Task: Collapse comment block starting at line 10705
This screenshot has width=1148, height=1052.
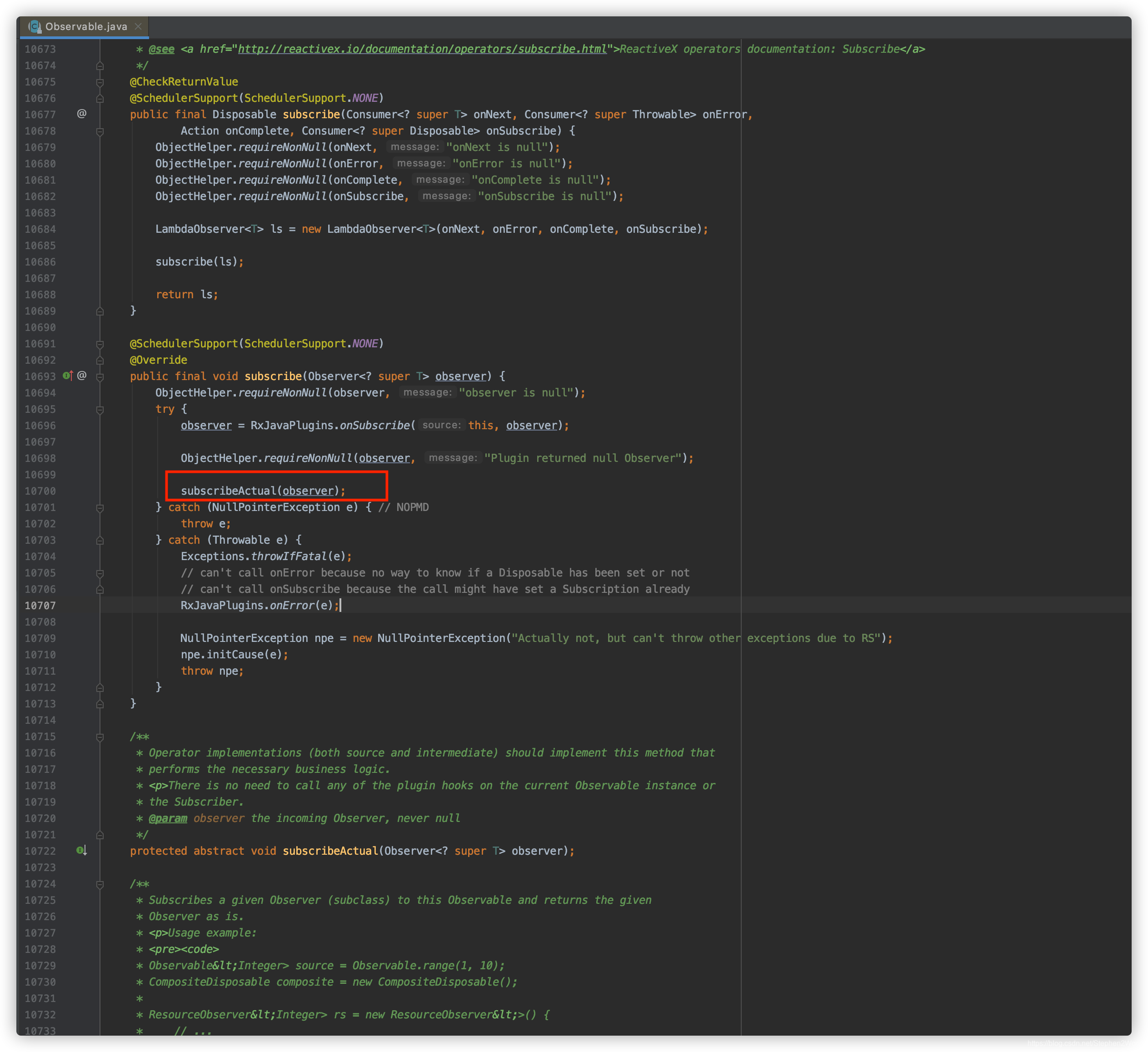Action: point(100,573)
